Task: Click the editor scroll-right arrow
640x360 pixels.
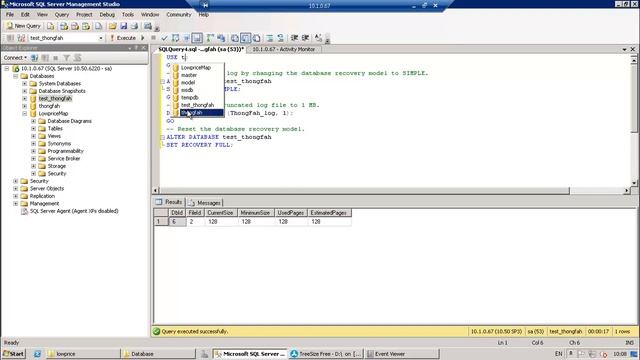Action: coord(627,191)
